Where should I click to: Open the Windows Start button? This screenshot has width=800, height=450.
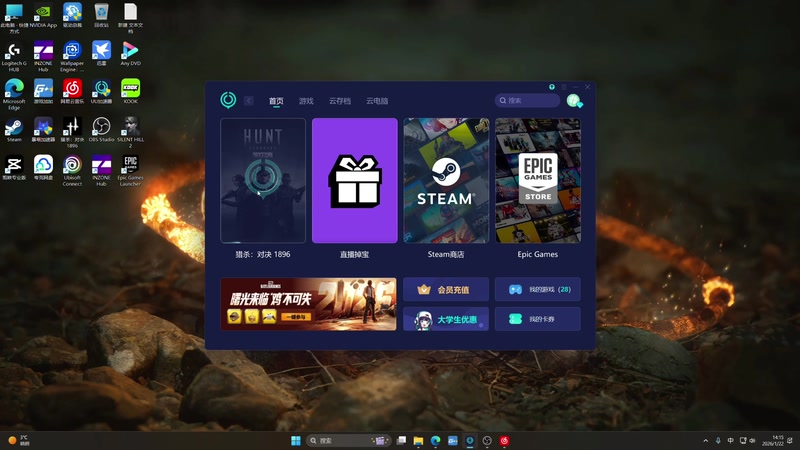tap(296, 441)
